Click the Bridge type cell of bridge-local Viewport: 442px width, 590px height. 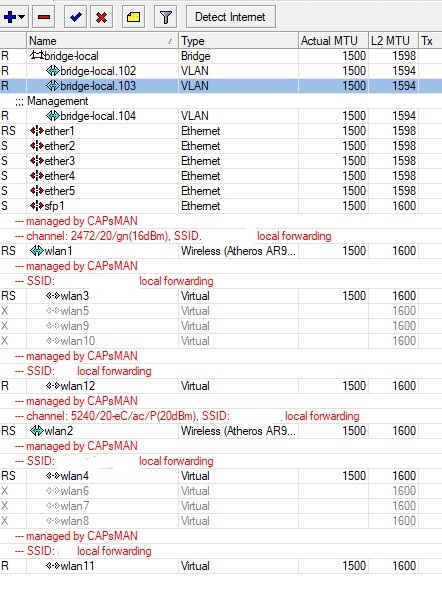pos(196,56)
